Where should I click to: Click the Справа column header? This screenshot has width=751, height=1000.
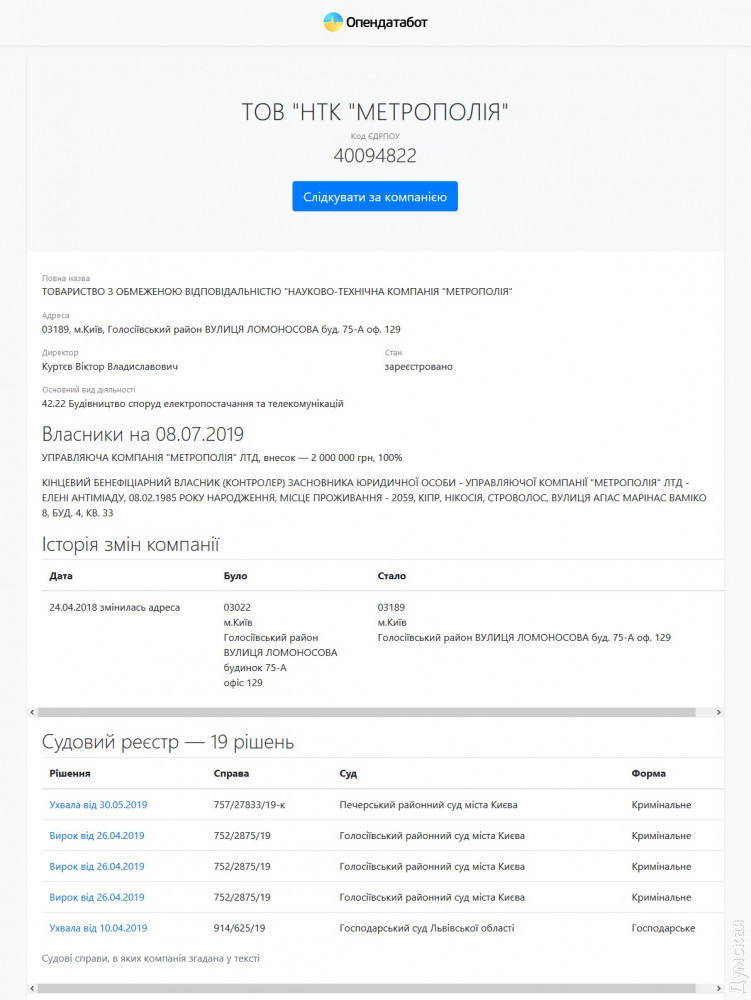click(231, 774)
